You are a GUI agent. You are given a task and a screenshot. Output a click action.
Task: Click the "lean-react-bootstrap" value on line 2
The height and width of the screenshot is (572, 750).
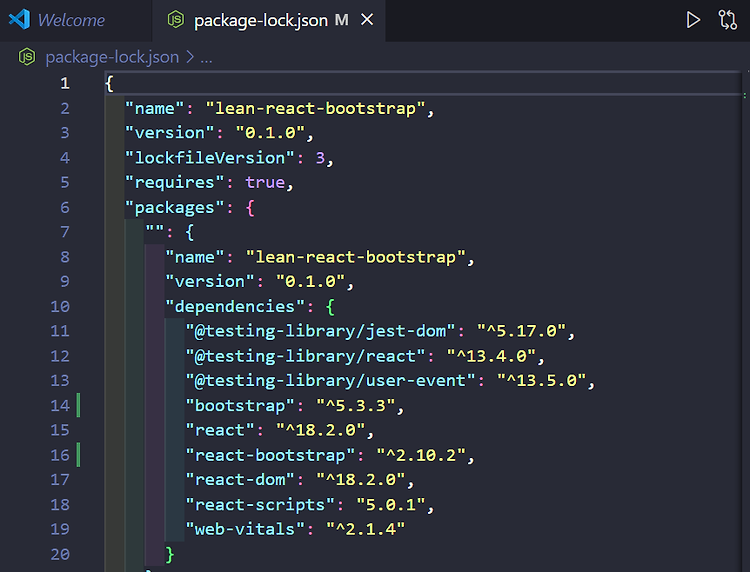coord(315,109)
